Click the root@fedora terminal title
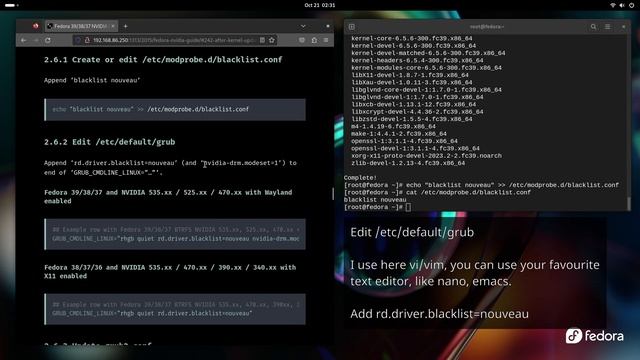The image size is (640, 360). [x=487, y=27]
